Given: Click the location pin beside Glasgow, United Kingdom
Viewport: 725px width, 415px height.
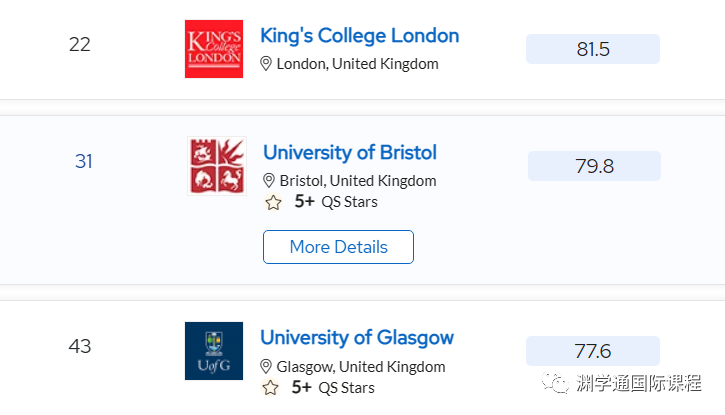Looking at the screenshot, I should tap(266, 366).
